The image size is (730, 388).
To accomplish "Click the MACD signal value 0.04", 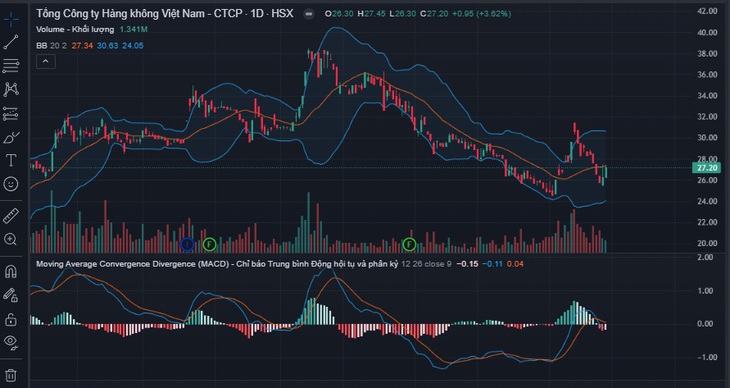I will [x=515, y=264].
